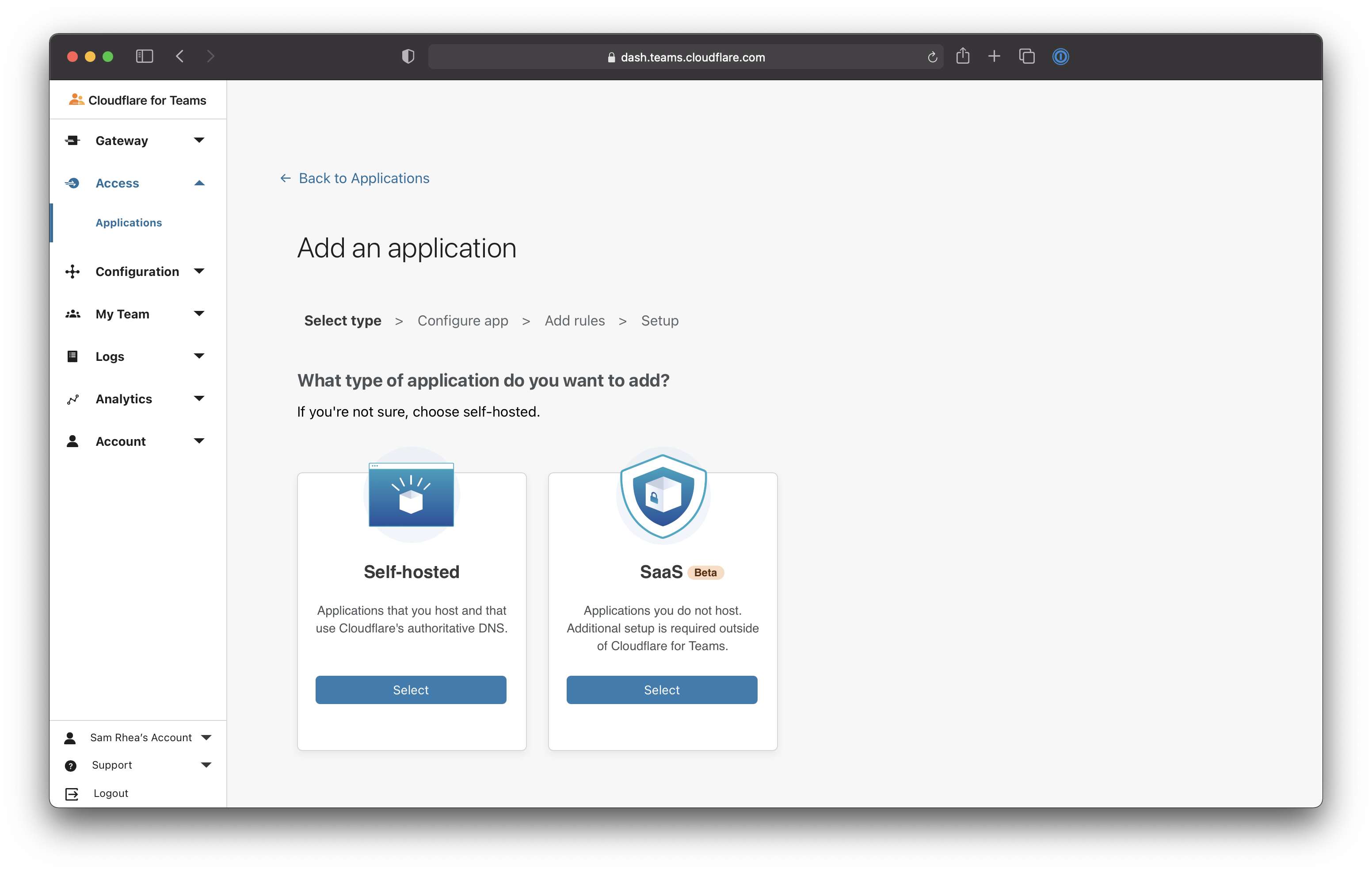Open the Analytics sidebar menu
Screen dimensions: 1372x873
click(x=124, y=398)
